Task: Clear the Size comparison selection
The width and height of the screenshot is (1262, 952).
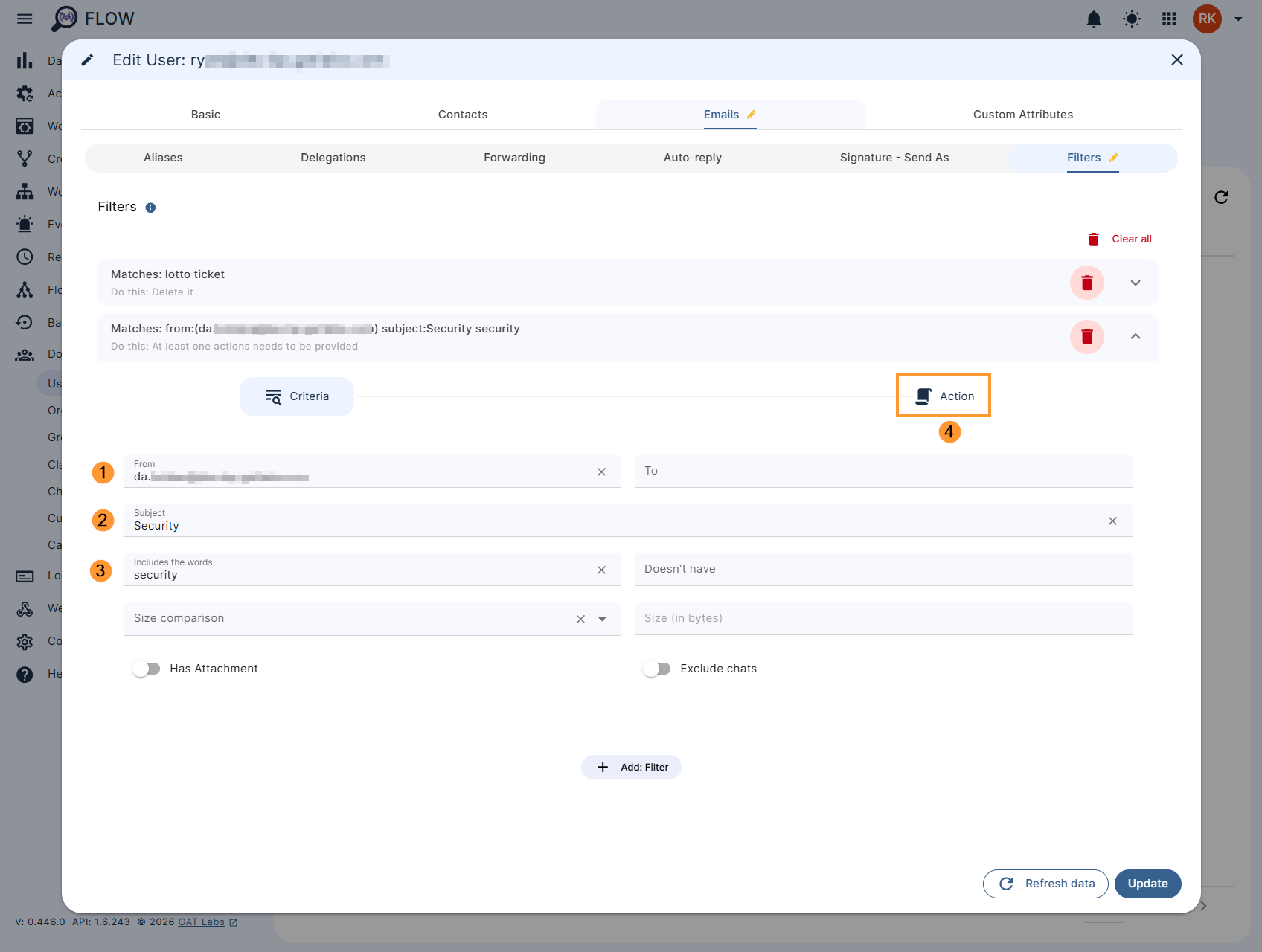Action: [580, 620]
